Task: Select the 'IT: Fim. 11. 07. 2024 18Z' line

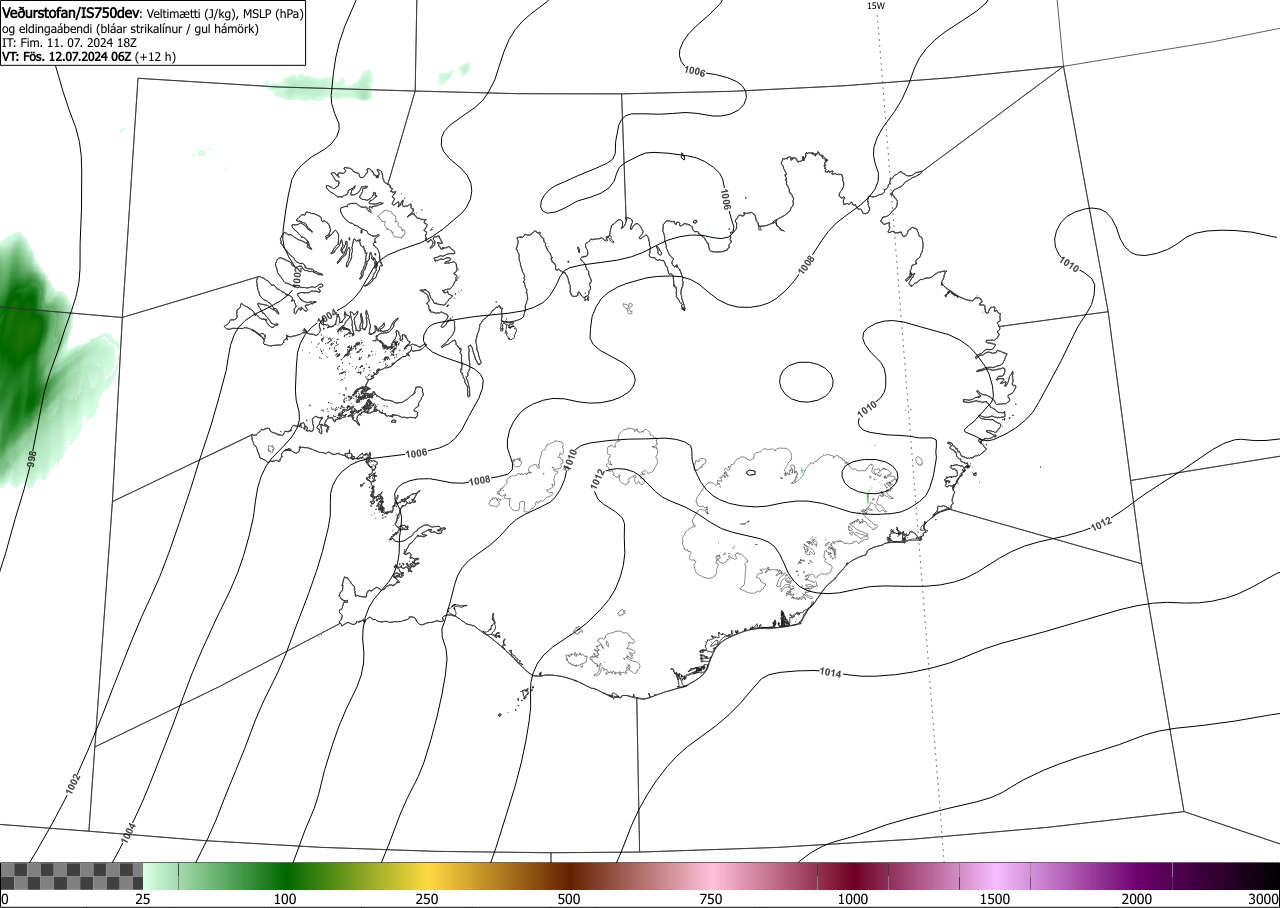Action: pos(71,43)
